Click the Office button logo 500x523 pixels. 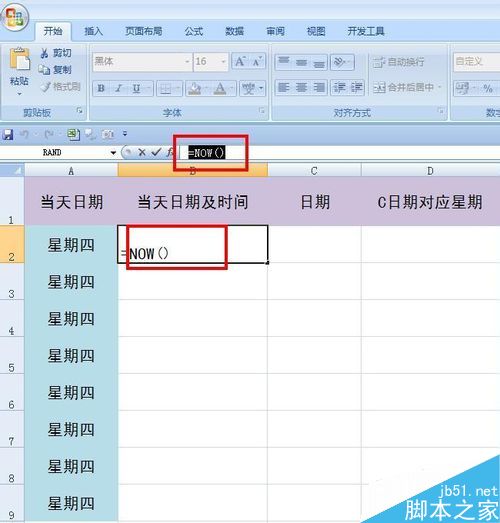14,16
